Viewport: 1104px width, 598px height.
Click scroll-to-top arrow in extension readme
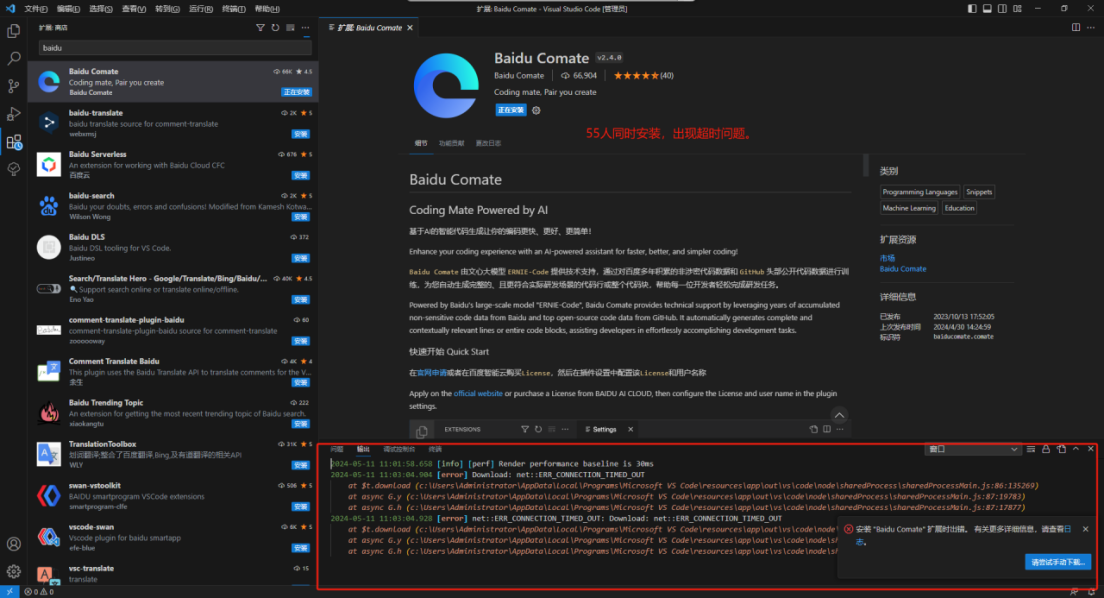pyautogui.click(x=839, y=415)
